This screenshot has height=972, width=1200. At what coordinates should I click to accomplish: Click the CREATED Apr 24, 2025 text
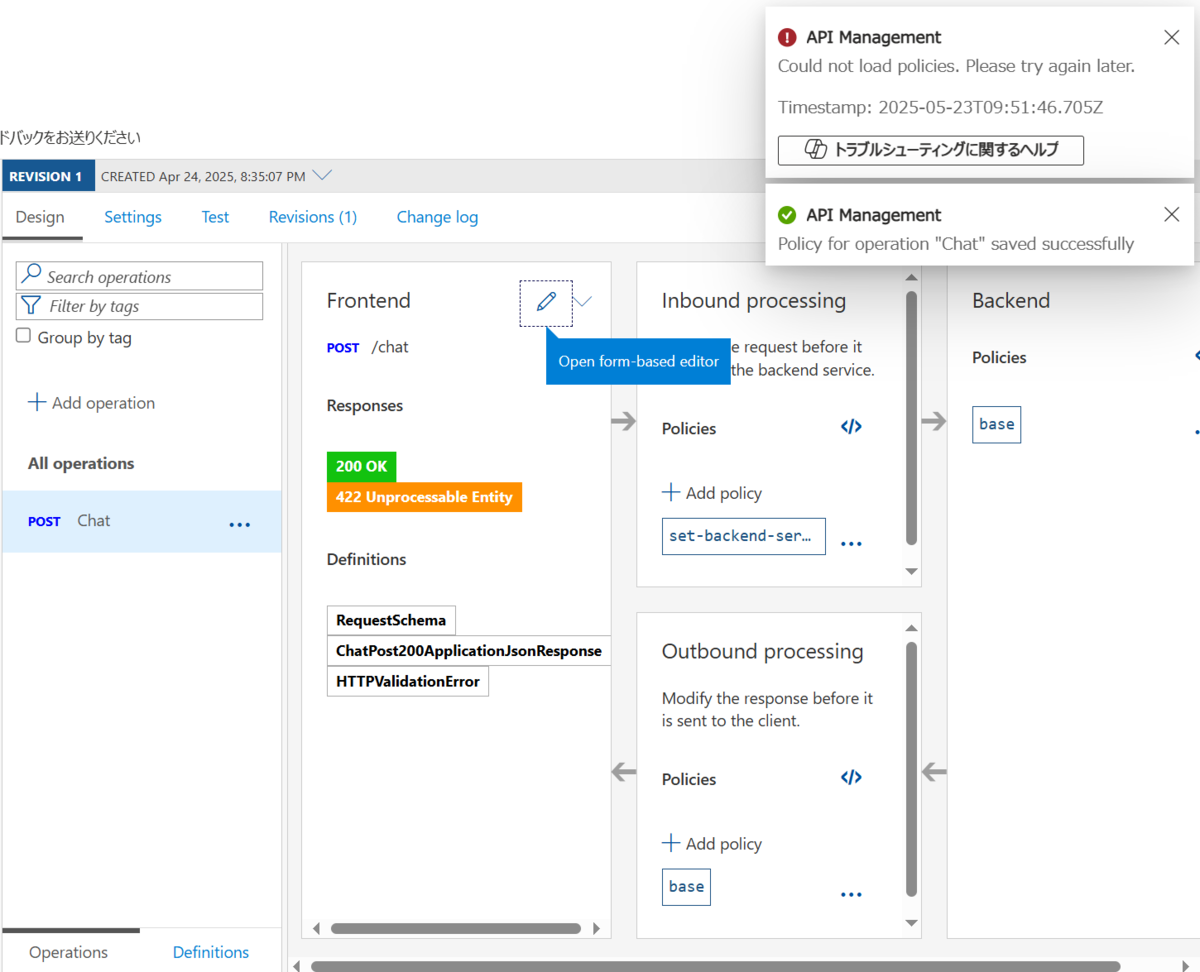(x=203, y=176)
